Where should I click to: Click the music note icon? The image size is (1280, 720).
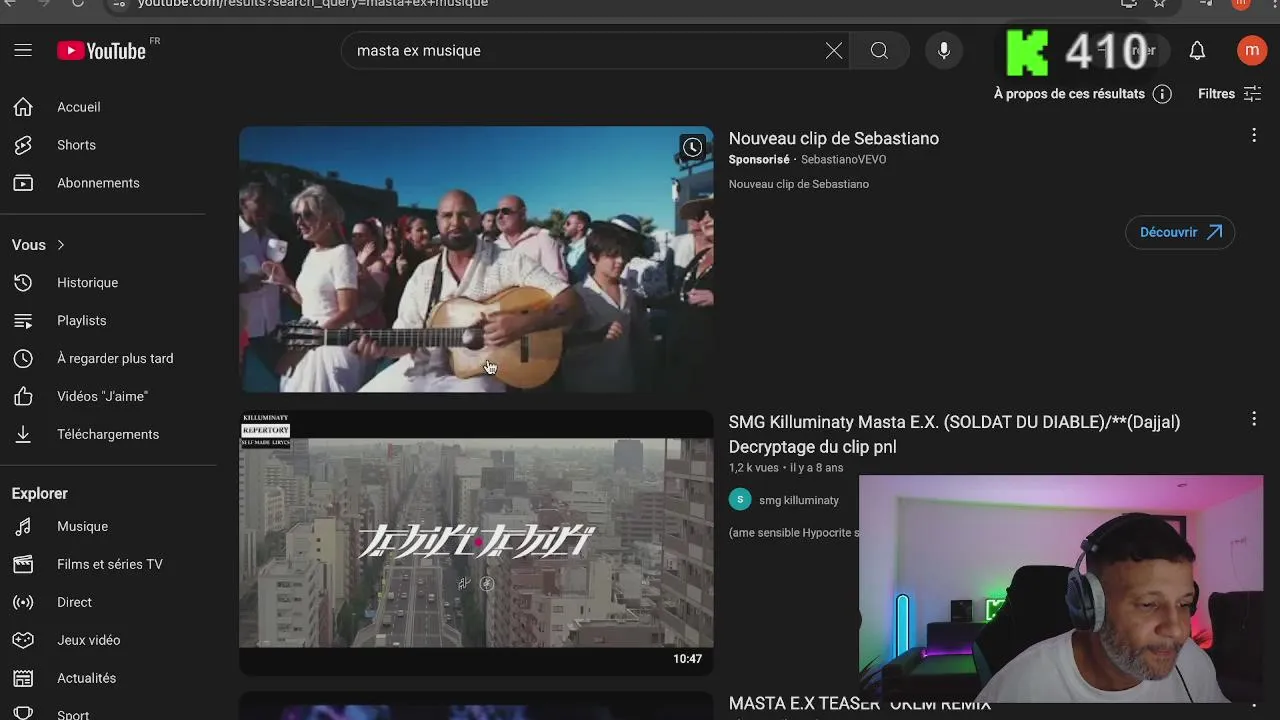[x=23, y=527]
